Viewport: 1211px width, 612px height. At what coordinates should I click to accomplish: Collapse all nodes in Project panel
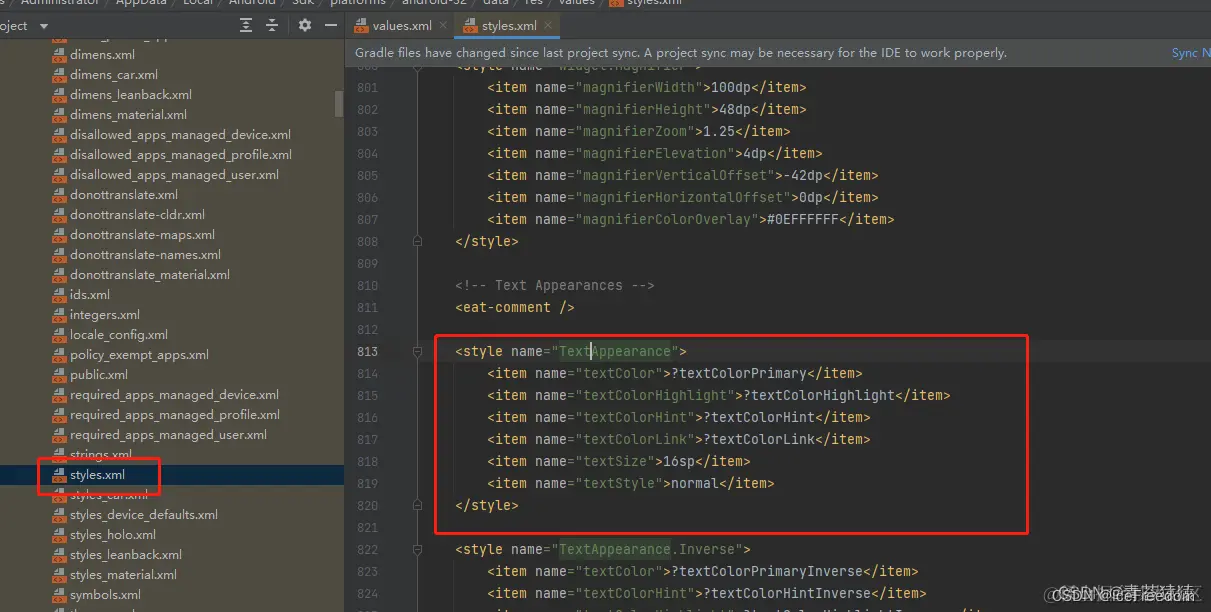tap(273, 25)
